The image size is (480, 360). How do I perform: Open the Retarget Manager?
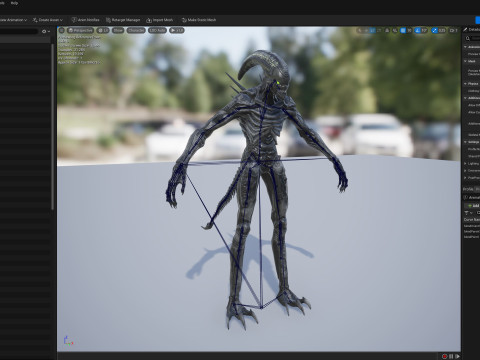pos(123,20)
